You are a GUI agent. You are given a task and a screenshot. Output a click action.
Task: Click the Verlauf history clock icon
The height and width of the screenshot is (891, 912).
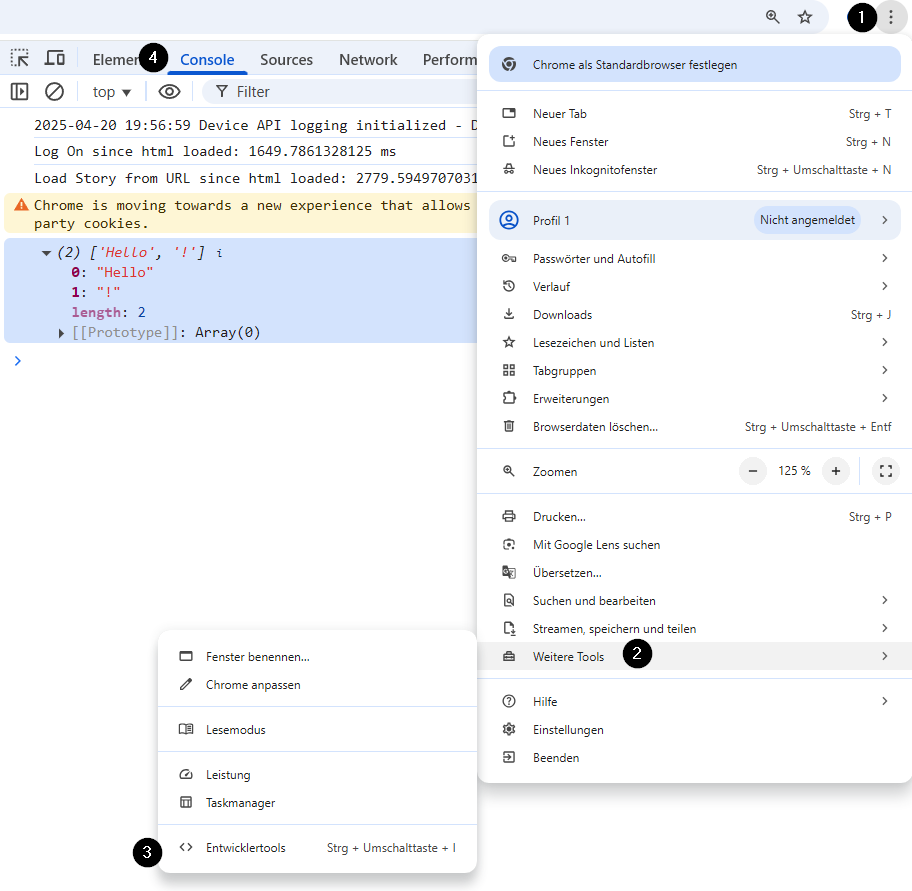pos(509,286)
